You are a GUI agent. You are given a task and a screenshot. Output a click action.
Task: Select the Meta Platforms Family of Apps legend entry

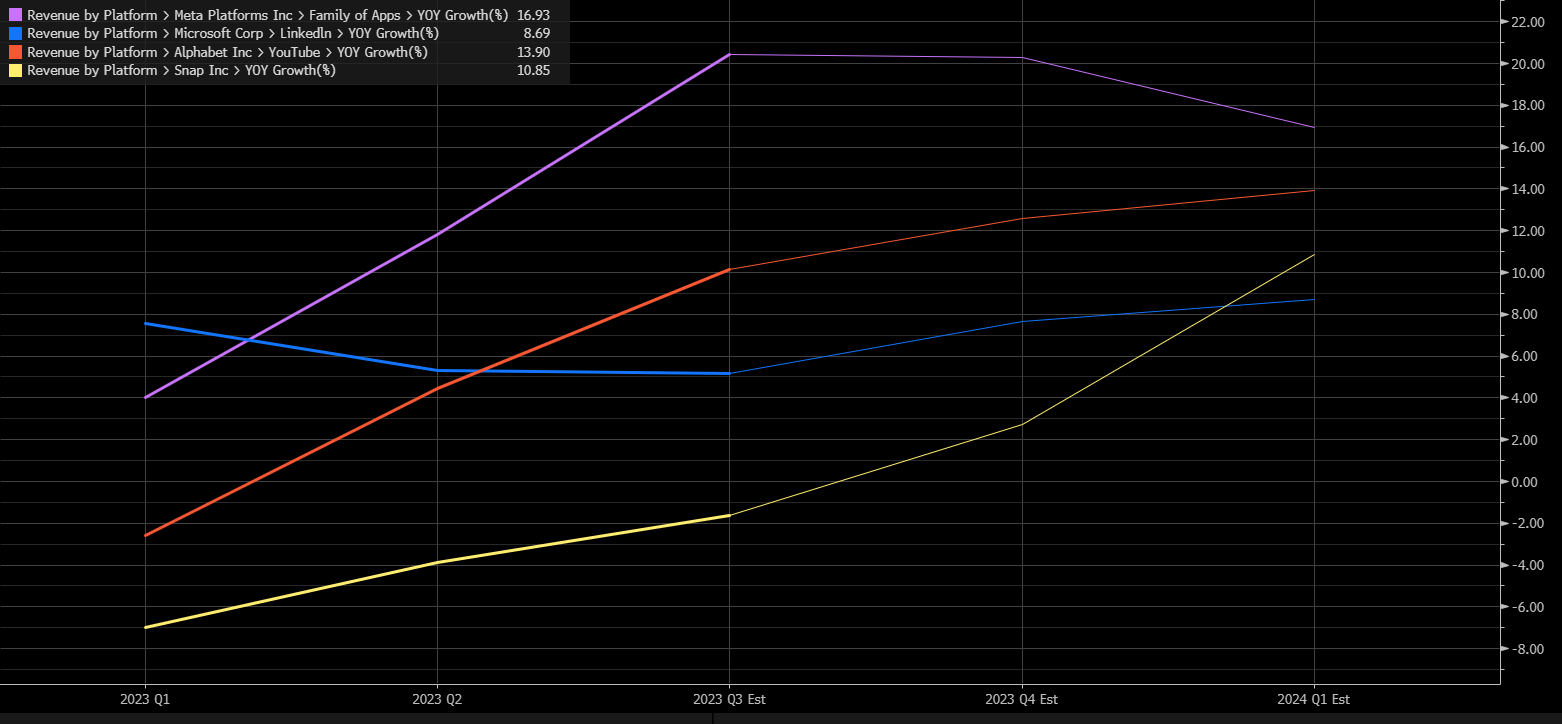tap(267, 15)
